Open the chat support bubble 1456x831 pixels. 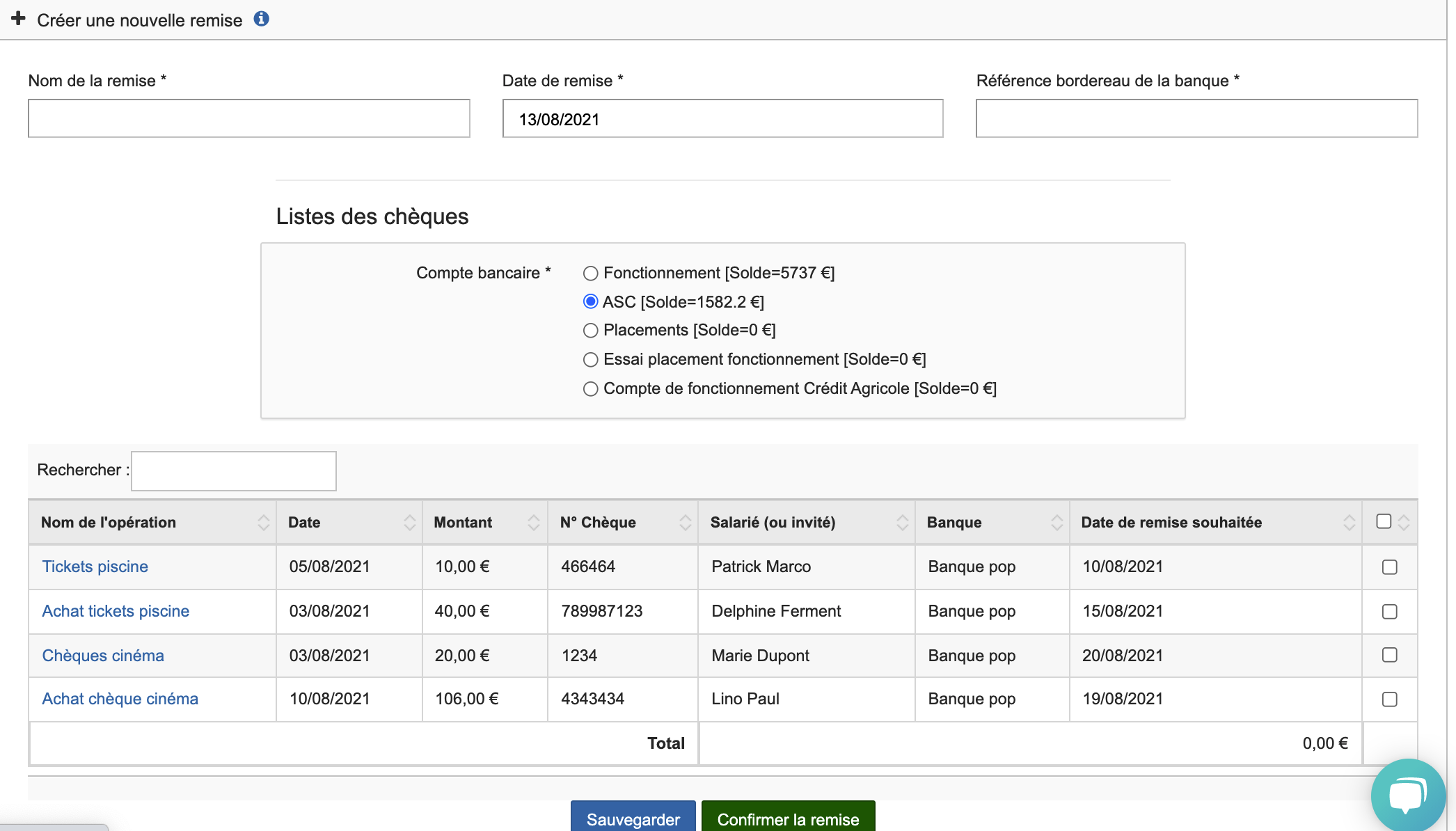coord(1407,795)
